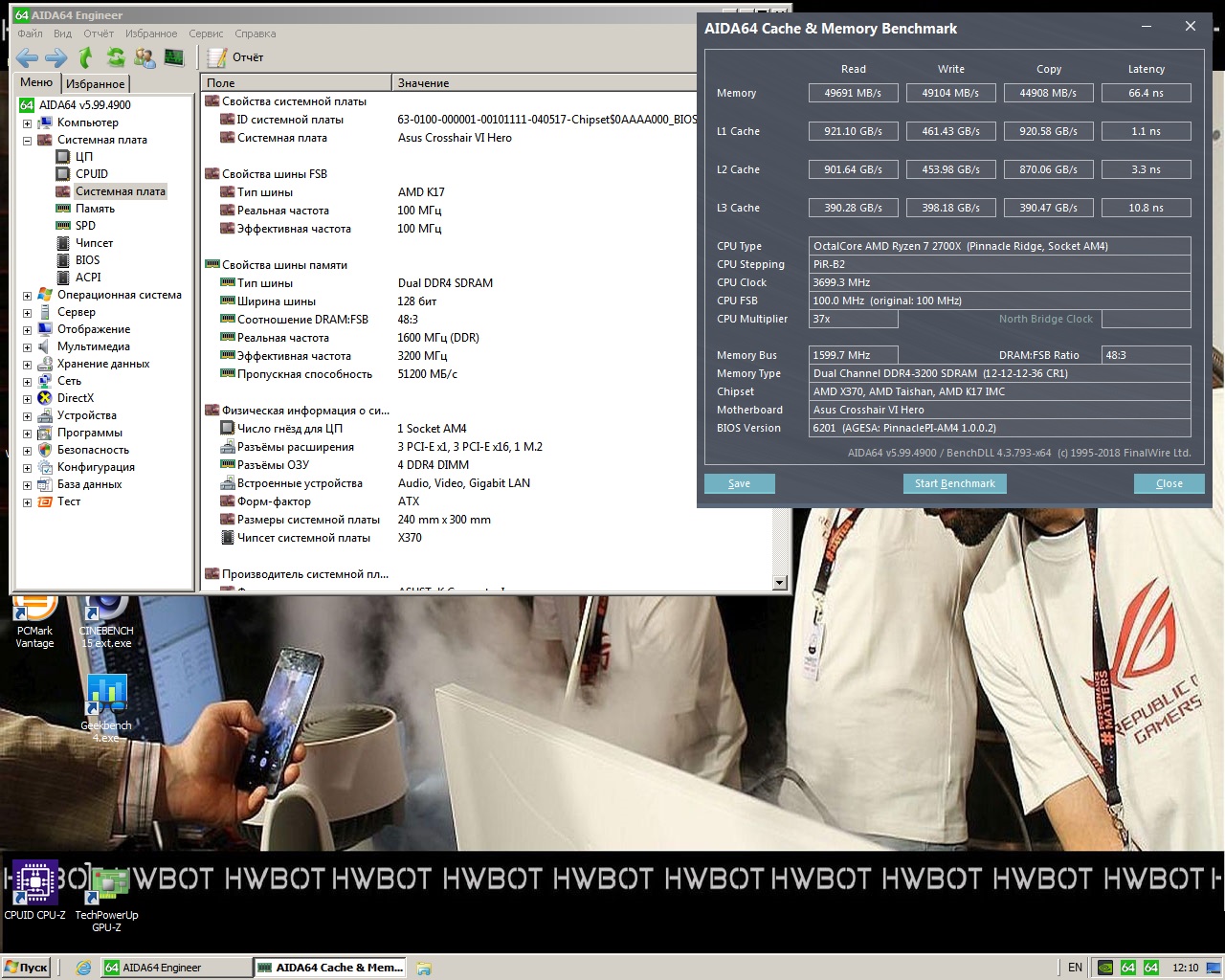This screenshot has width=1225, height=980.
Task: Collapse the Системная плата tree node
Action: click(x=27, y=141)
